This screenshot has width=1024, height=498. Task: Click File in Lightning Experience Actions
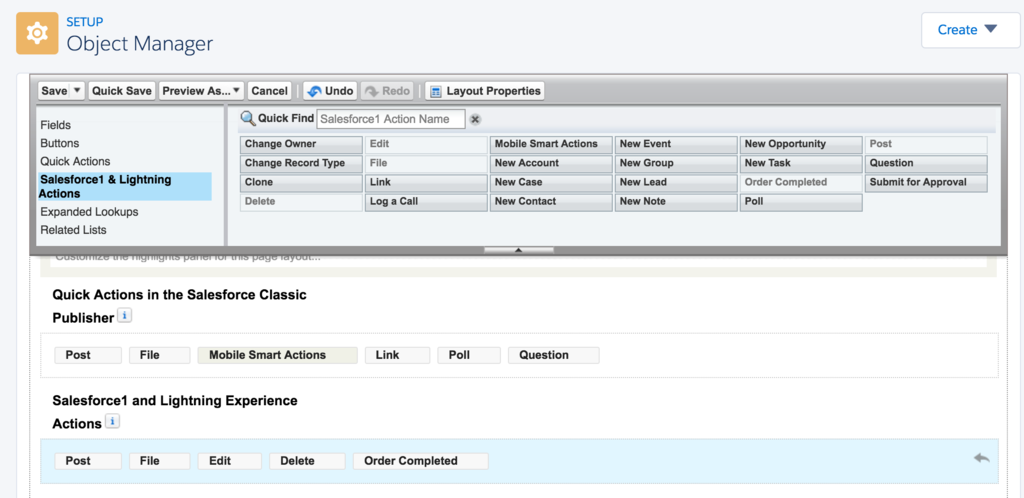pyautogui.click(x=159, y=461)
